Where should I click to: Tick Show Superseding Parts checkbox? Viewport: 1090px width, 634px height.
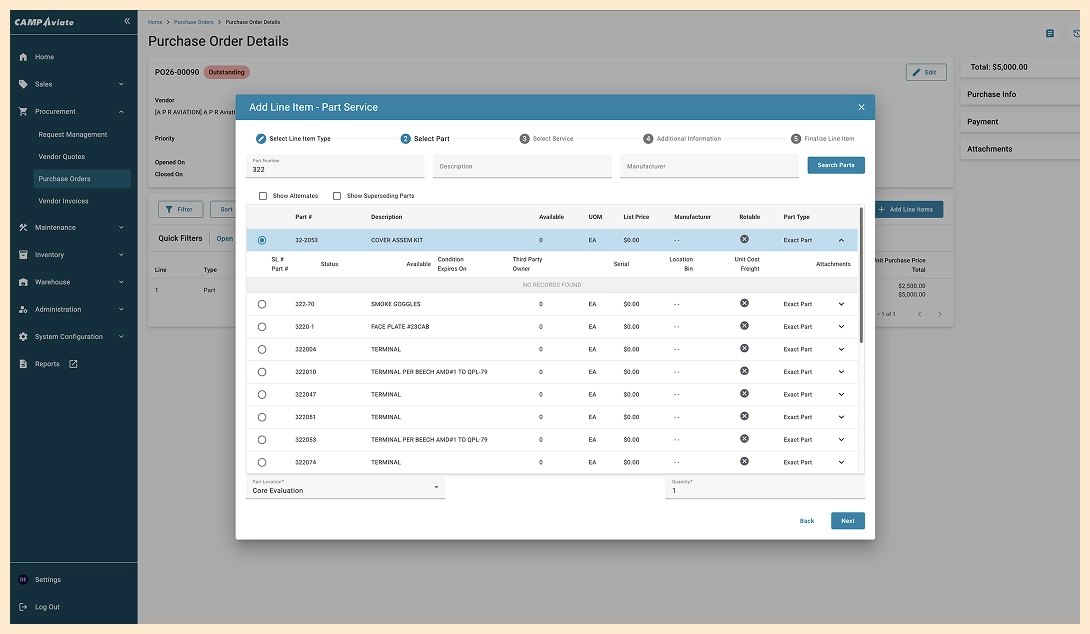337,196
